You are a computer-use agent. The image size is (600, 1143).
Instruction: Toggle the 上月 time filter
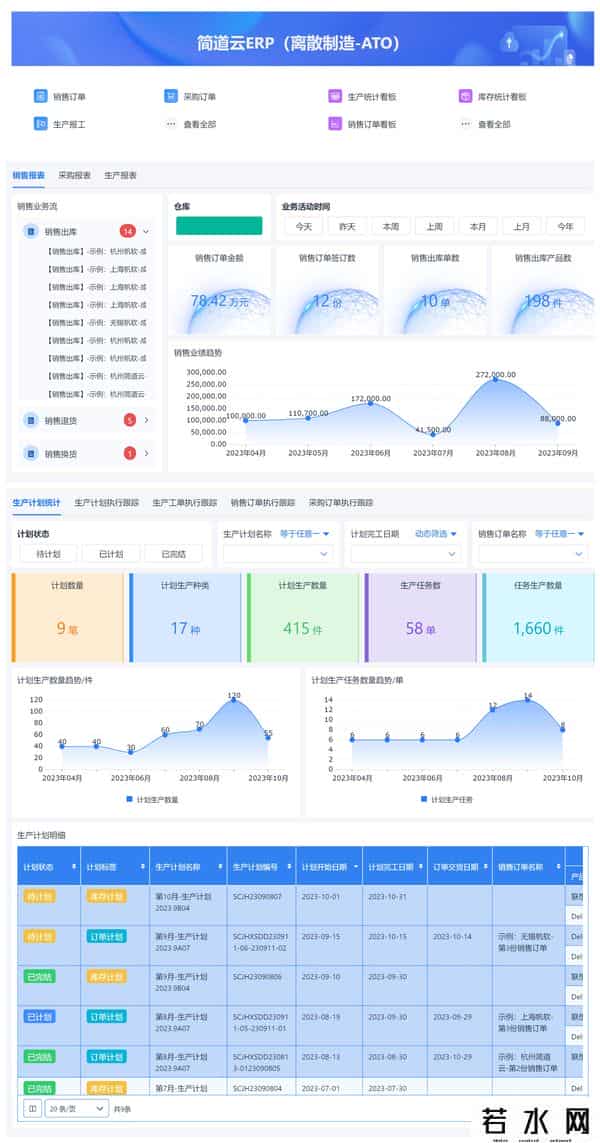522,227
